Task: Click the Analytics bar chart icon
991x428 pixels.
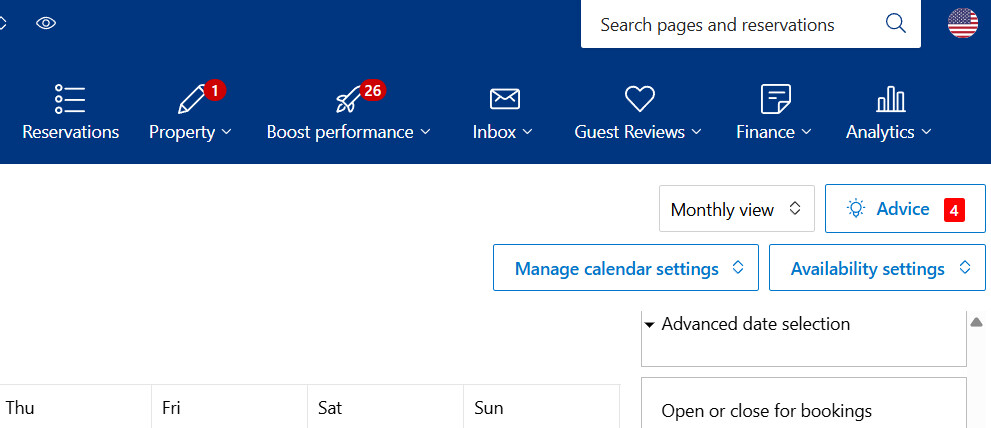Action: point(890,99)
